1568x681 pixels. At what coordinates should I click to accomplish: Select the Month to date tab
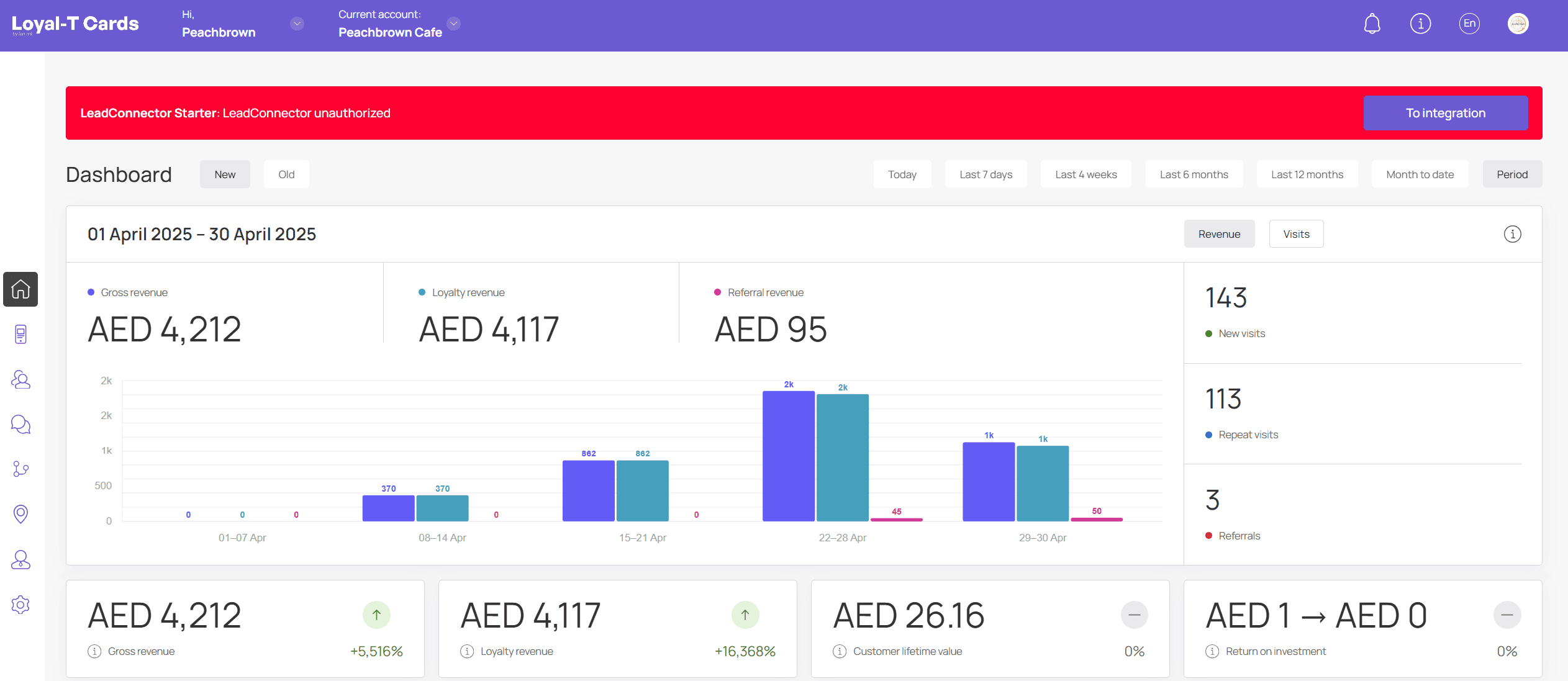coord(1419,174)
